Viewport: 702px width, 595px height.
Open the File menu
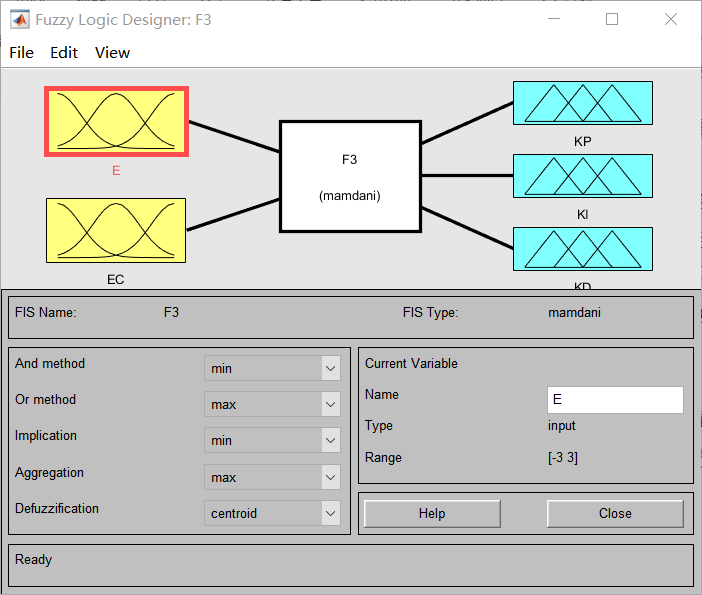tap(21, 53)
